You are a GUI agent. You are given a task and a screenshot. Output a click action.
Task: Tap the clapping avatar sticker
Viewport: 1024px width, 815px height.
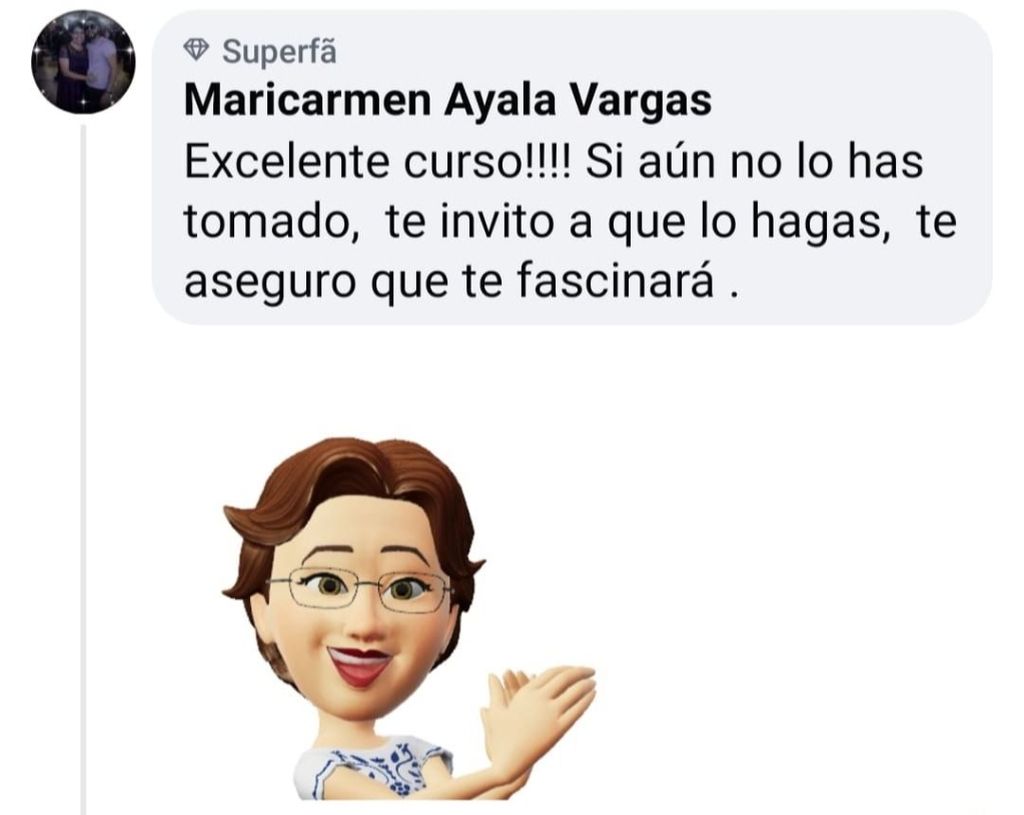[x=409, y=618]
